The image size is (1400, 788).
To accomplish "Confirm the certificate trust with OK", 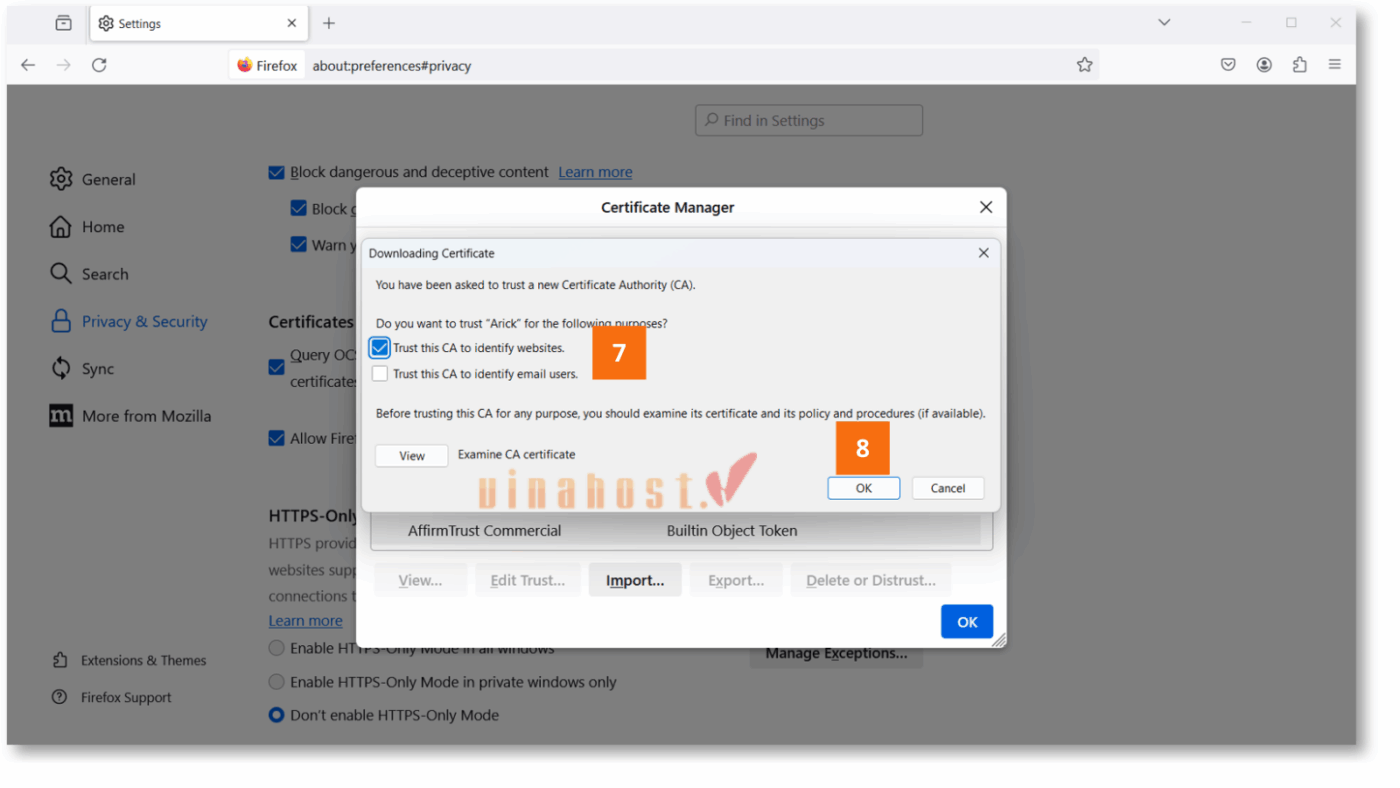I will point(863,488).
